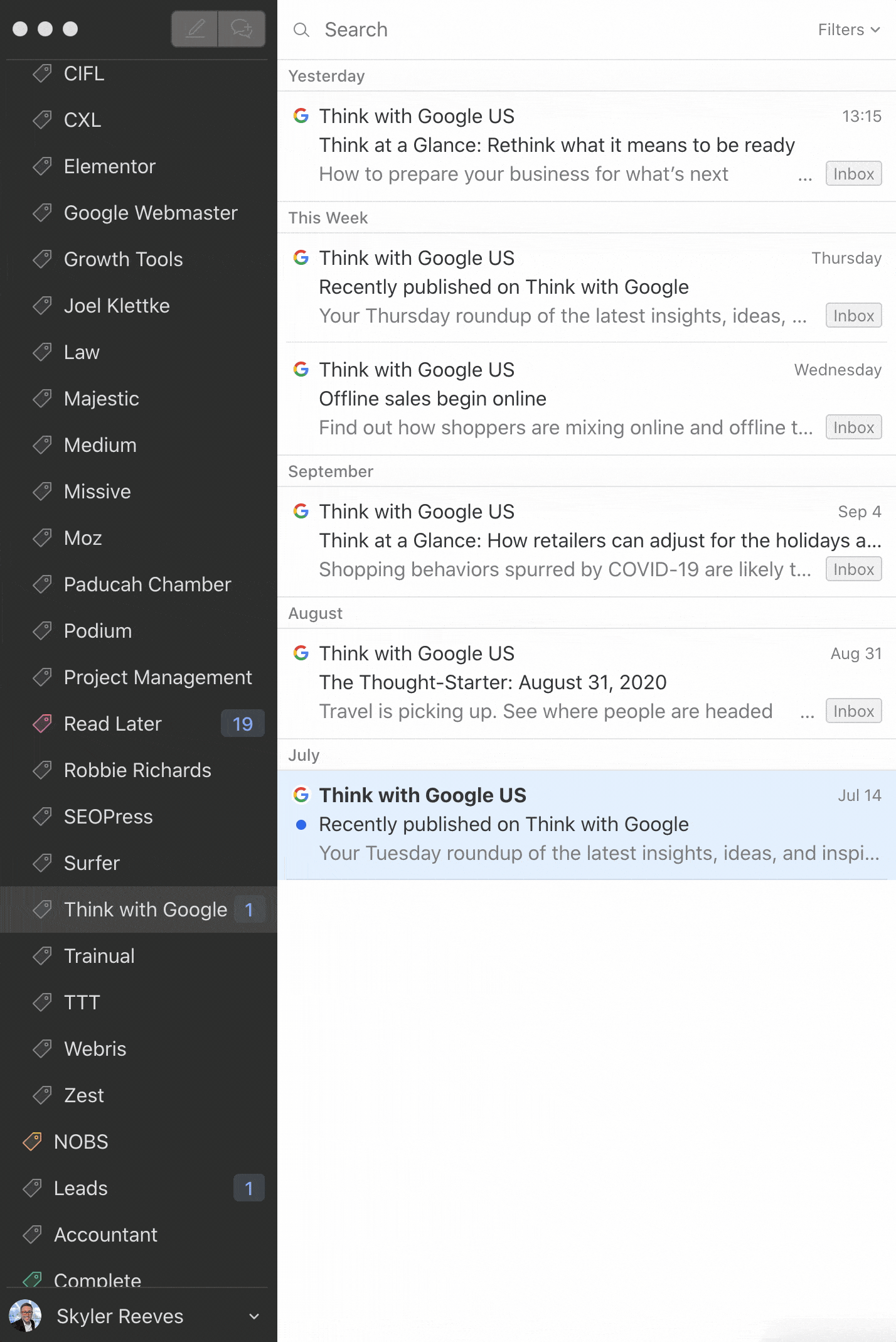
Task: Click the search magnifier icon
Action: coord(302,30)
